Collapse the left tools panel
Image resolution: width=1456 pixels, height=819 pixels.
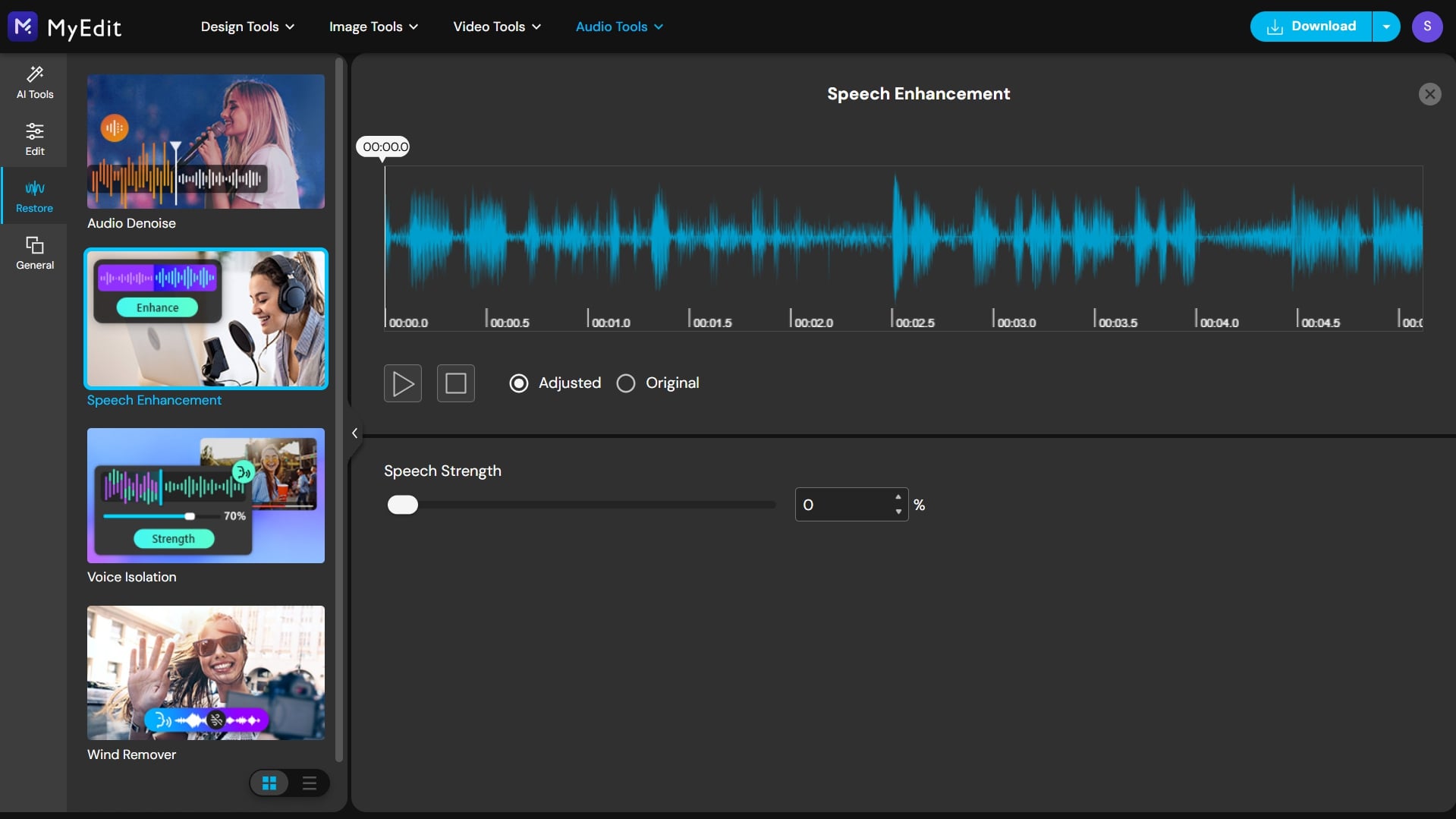pyautogui.click(x=354, y=432)
